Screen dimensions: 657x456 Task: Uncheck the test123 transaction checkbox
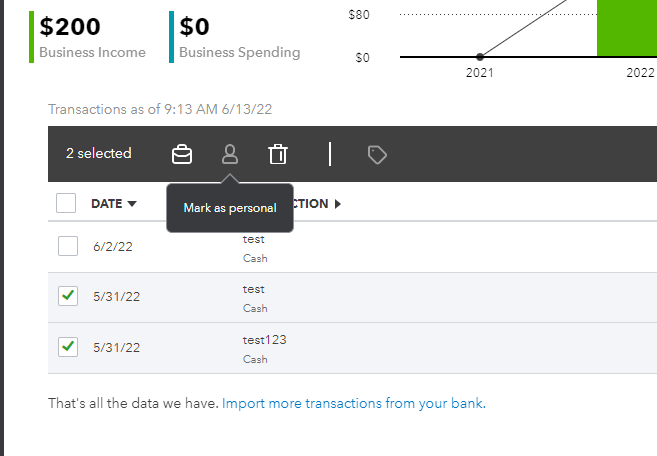(67, 346)
